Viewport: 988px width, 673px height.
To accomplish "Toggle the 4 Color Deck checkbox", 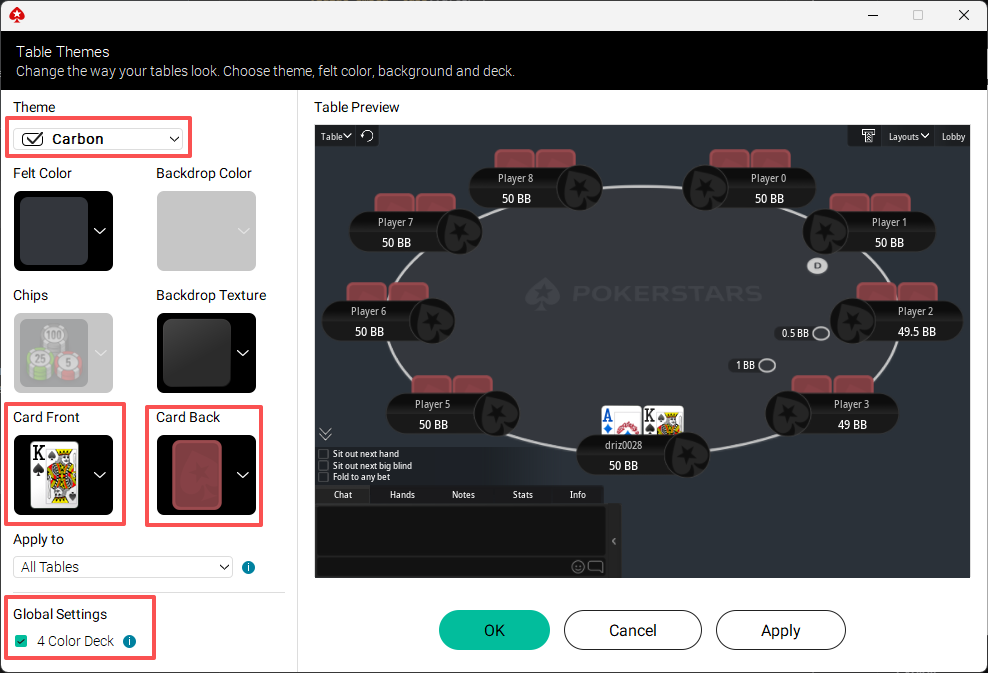I will coord(21,641).
